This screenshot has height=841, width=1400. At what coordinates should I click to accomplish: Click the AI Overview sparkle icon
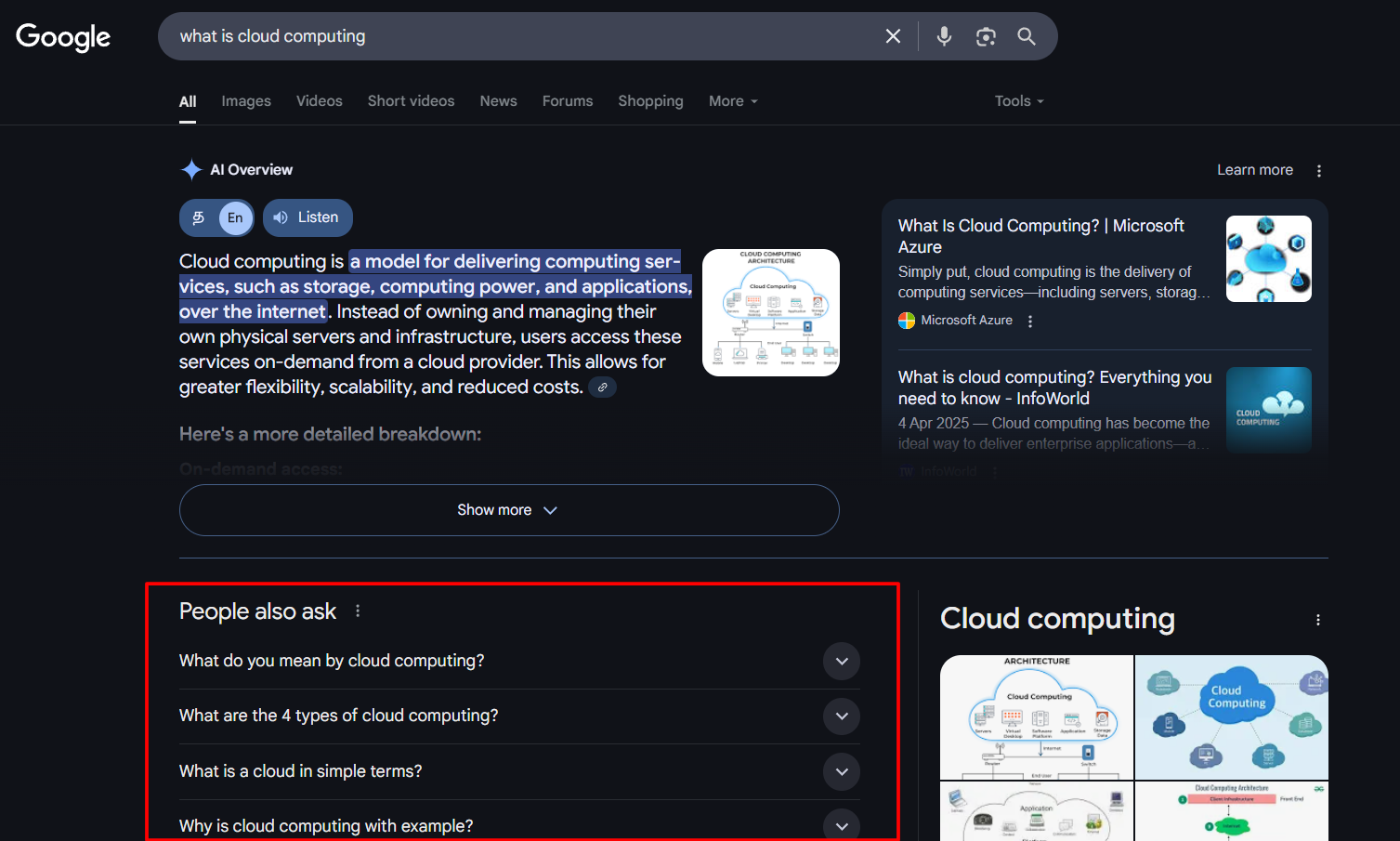pos(191,169)
